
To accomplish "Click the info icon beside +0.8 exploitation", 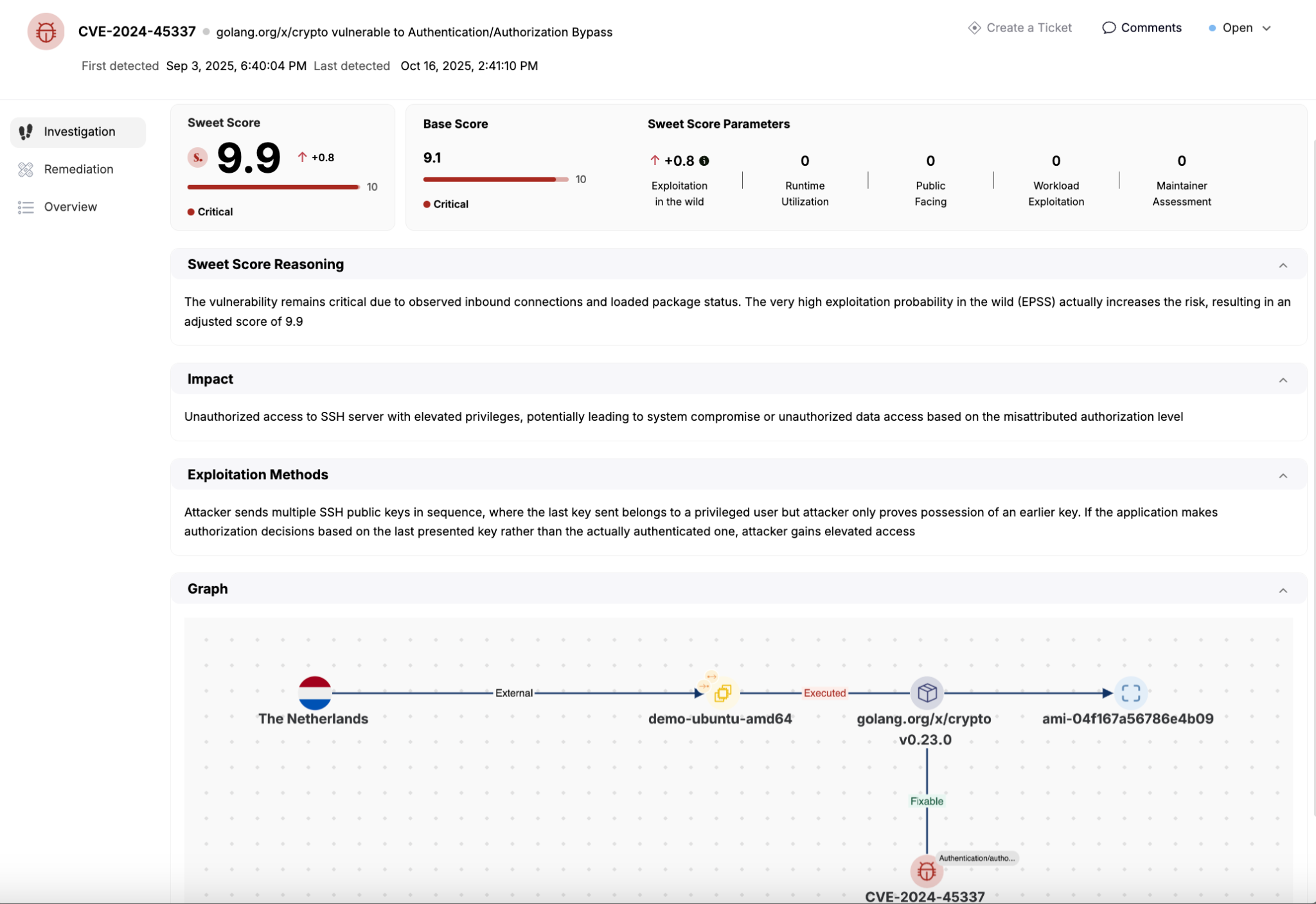I will pyautogui.click(x=704, y=161).
